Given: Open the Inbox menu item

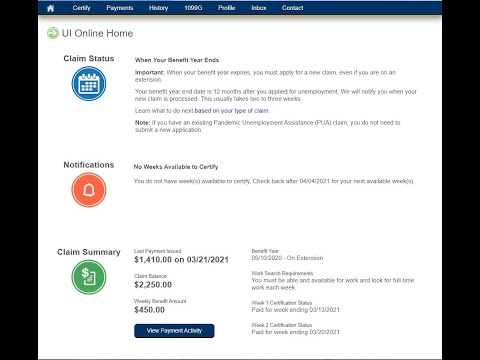Looking at the screenshot, I should pos(259,8).
